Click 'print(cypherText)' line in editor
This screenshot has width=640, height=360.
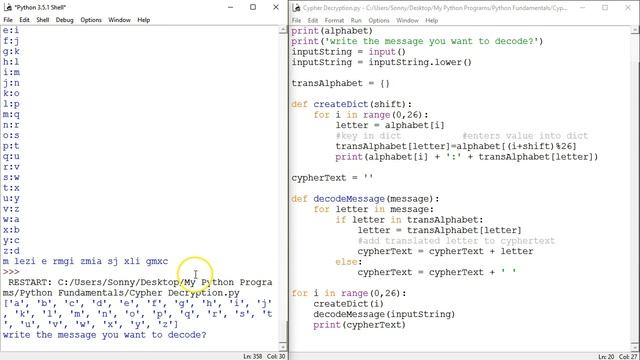click(360, 325)
